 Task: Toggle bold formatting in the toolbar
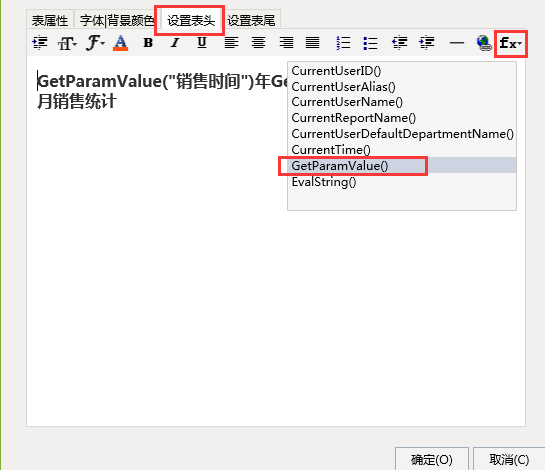pos(148,43)
